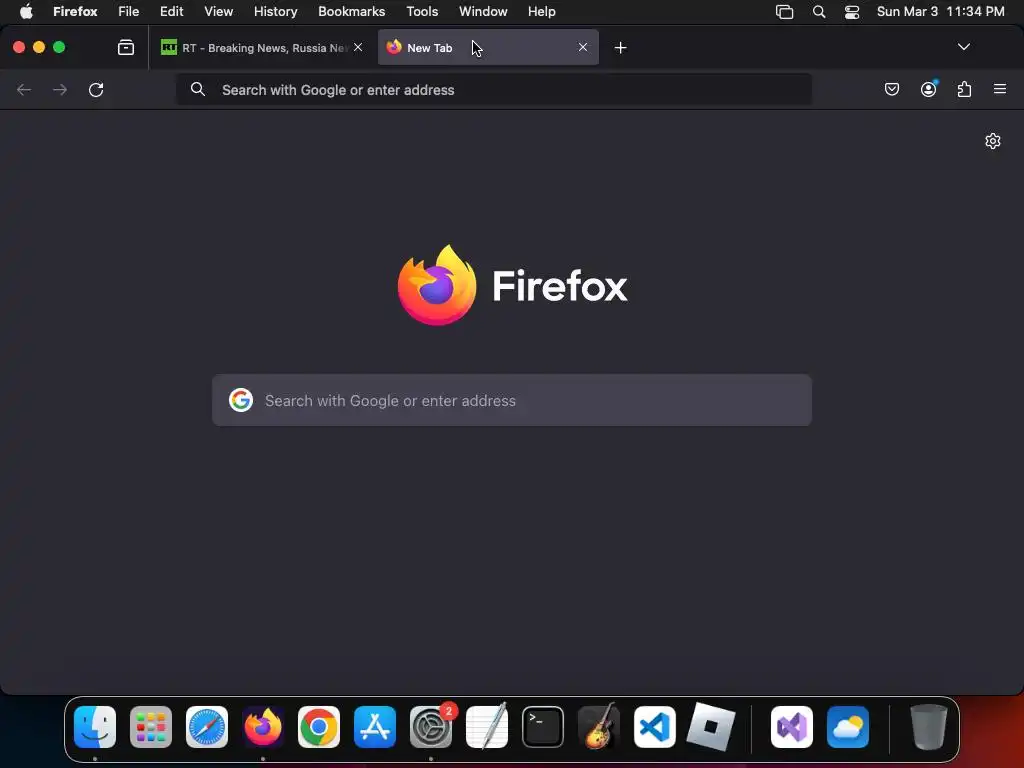Save to Pocket icon in toolbar

(x=891, y=89)
